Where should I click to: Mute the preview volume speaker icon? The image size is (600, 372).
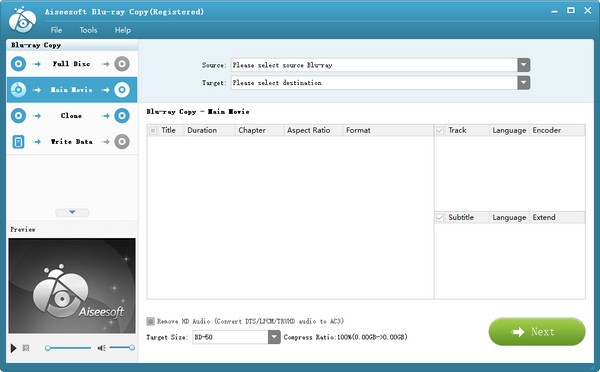point(101,348)
